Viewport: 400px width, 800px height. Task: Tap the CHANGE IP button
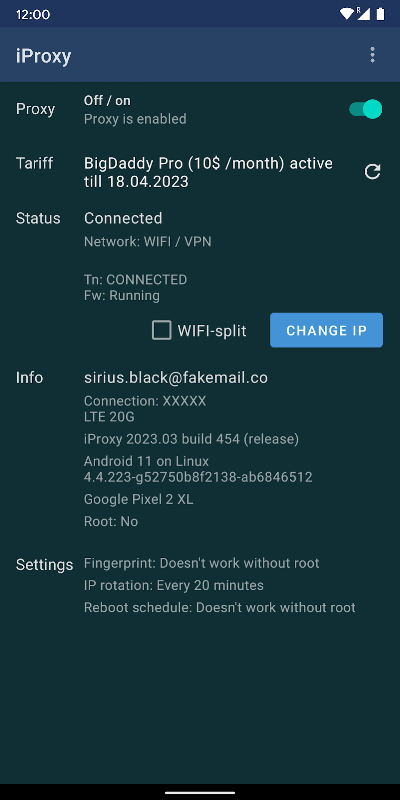[x=327, y=330]
